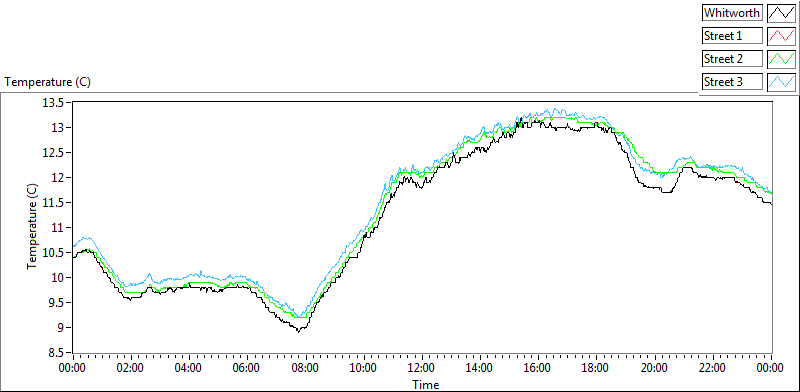Select the Street 2 legend label

point(732,59)
